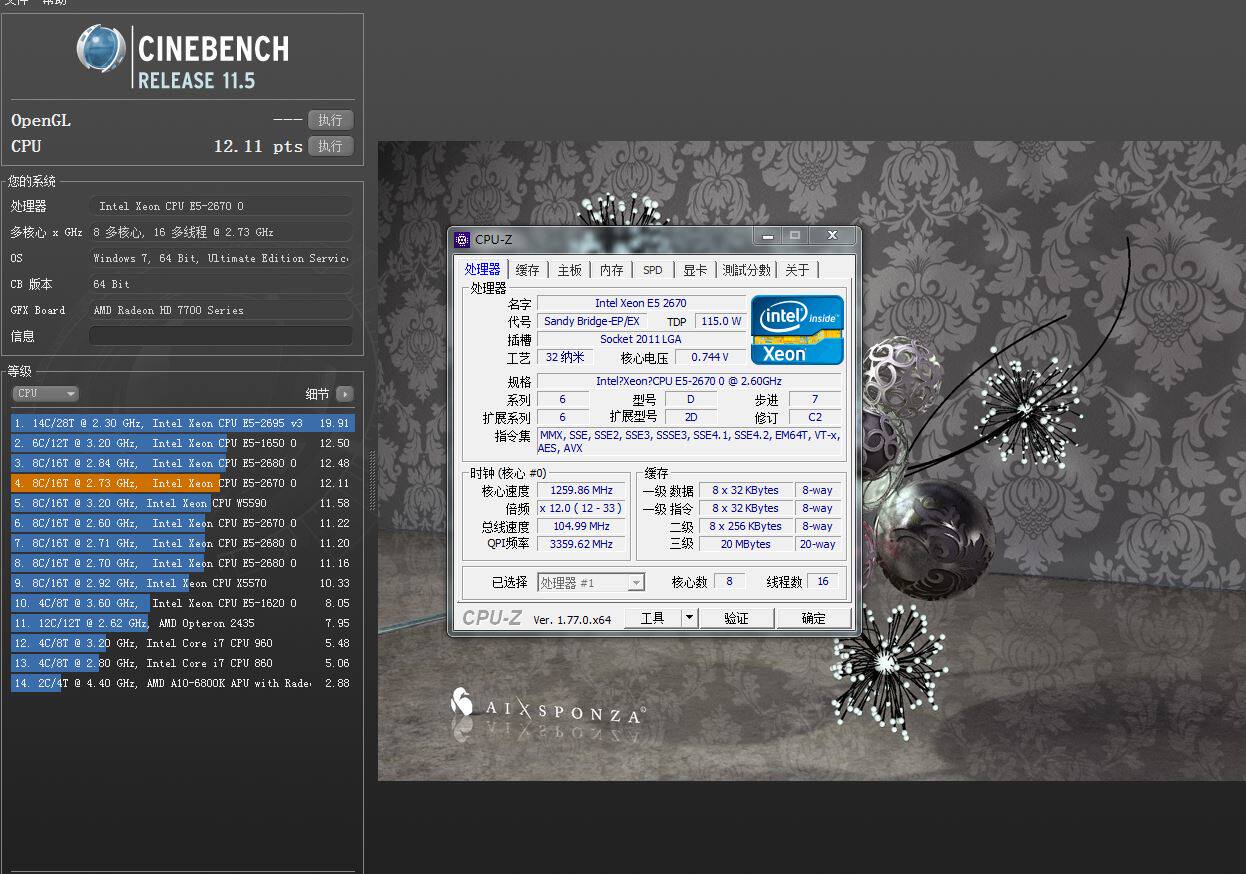Screen dimensions: 1246x874
Task: Switch to the 測試分數 tab in CPU-Z
Action: [747, 270]
